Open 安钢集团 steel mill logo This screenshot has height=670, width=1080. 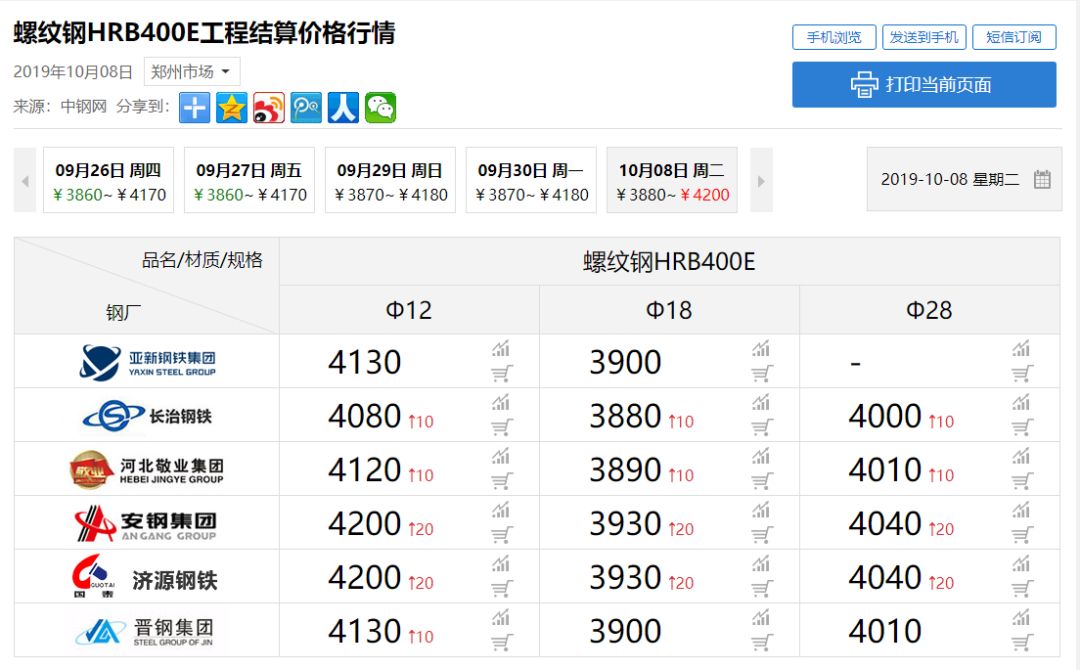pos(146,523)
